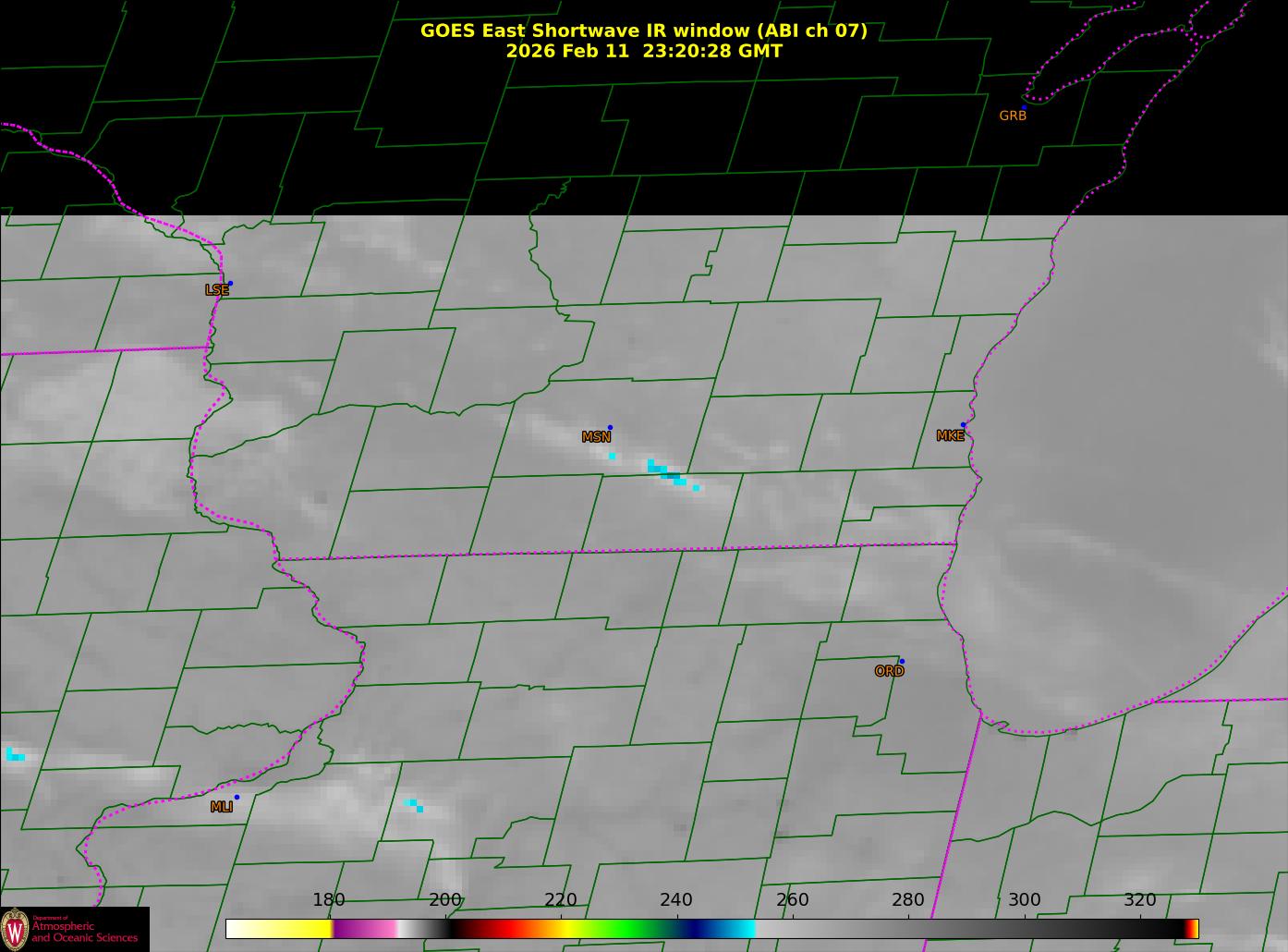
Task: Click the 320 tick label on color bar
Action: coord(1140,900)
